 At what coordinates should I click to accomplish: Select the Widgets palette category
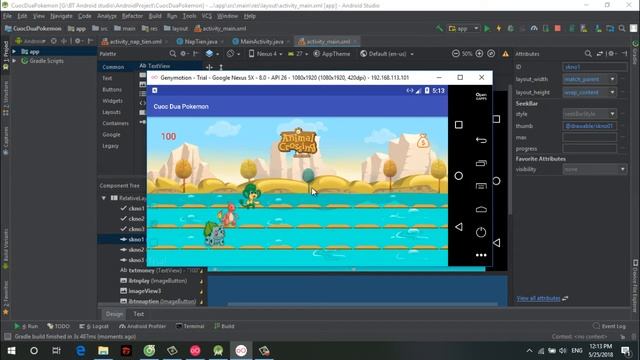point(112,100)
